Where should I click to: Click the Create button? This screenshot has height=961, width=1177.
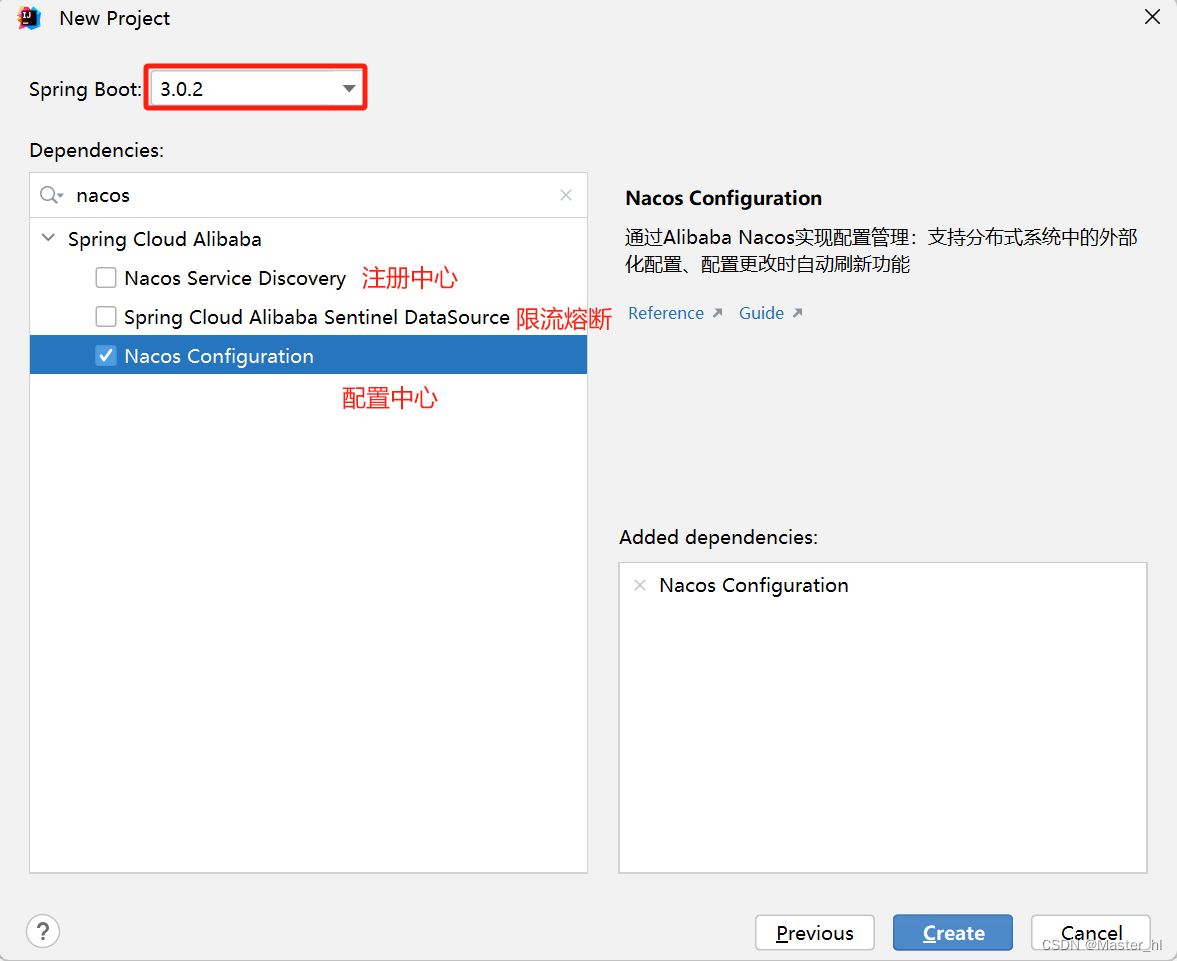click(x=953, y=932)
